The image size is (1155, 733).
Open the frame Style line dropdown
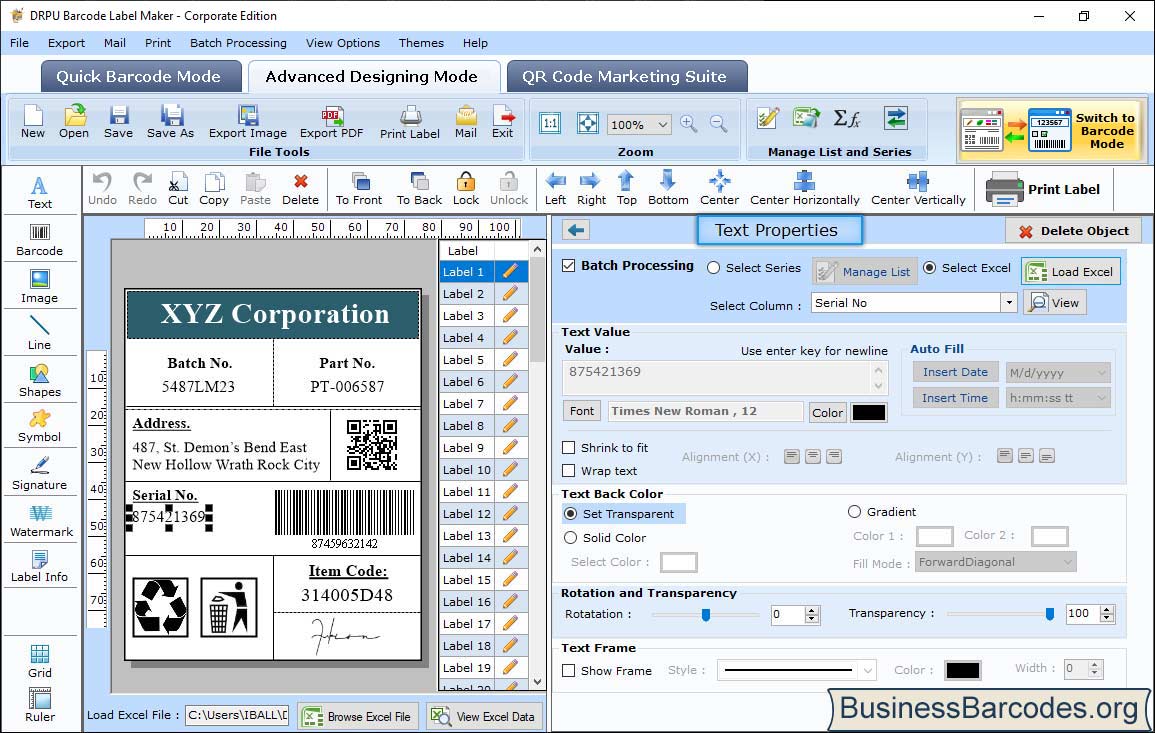tap(796, 670)
